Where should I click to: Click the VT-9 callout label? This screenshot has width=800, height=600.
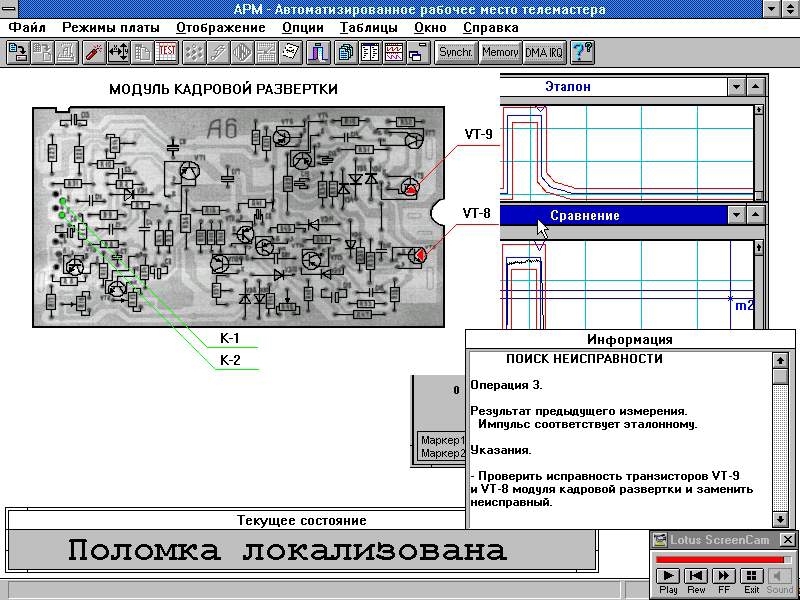(479, 134)
